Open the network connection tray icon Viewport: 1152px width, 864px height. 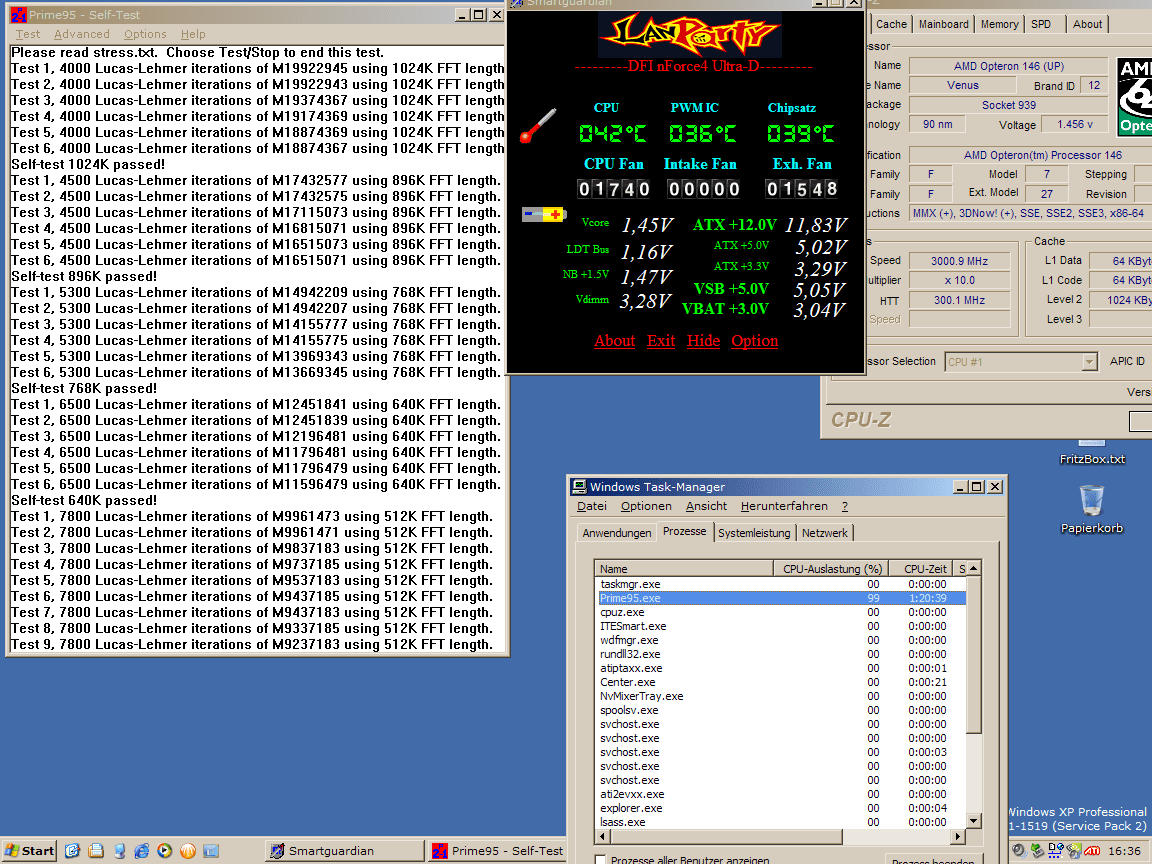[x=1056, y=851]
